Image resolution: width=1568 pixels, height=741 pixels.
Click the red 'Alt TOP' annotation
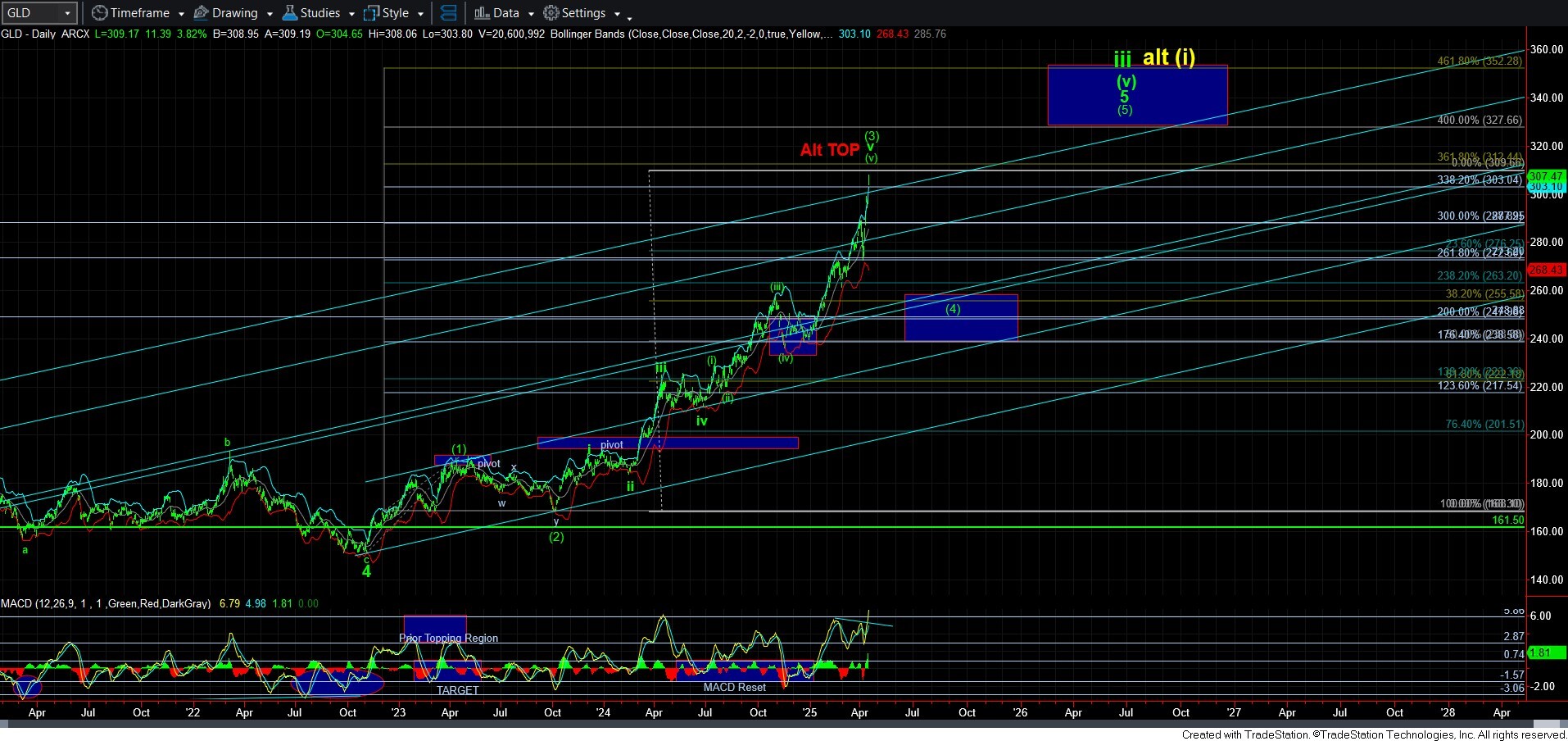click(830, 150)
